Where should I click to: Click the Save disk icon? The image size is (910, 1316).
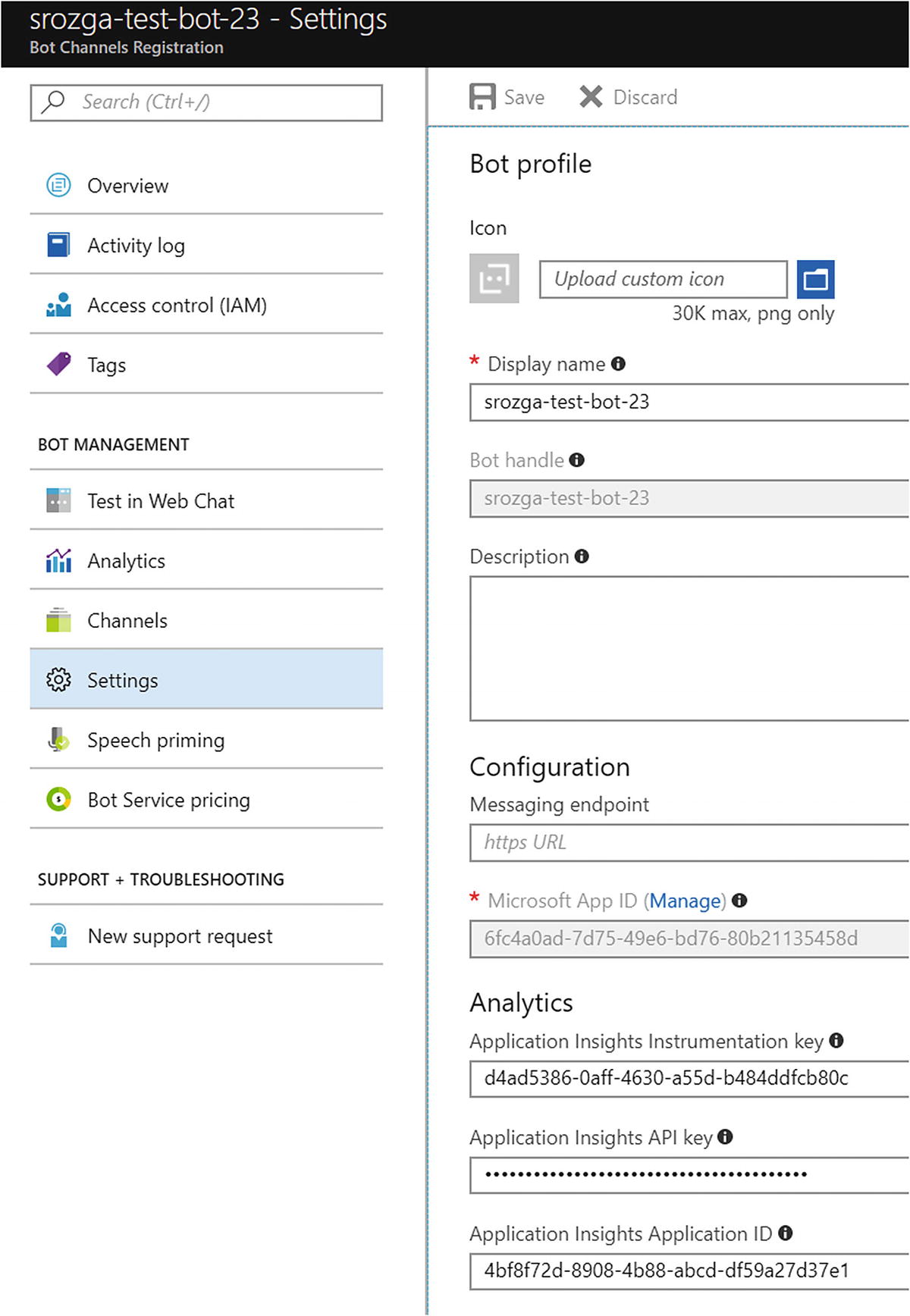(x=482, y=97)
